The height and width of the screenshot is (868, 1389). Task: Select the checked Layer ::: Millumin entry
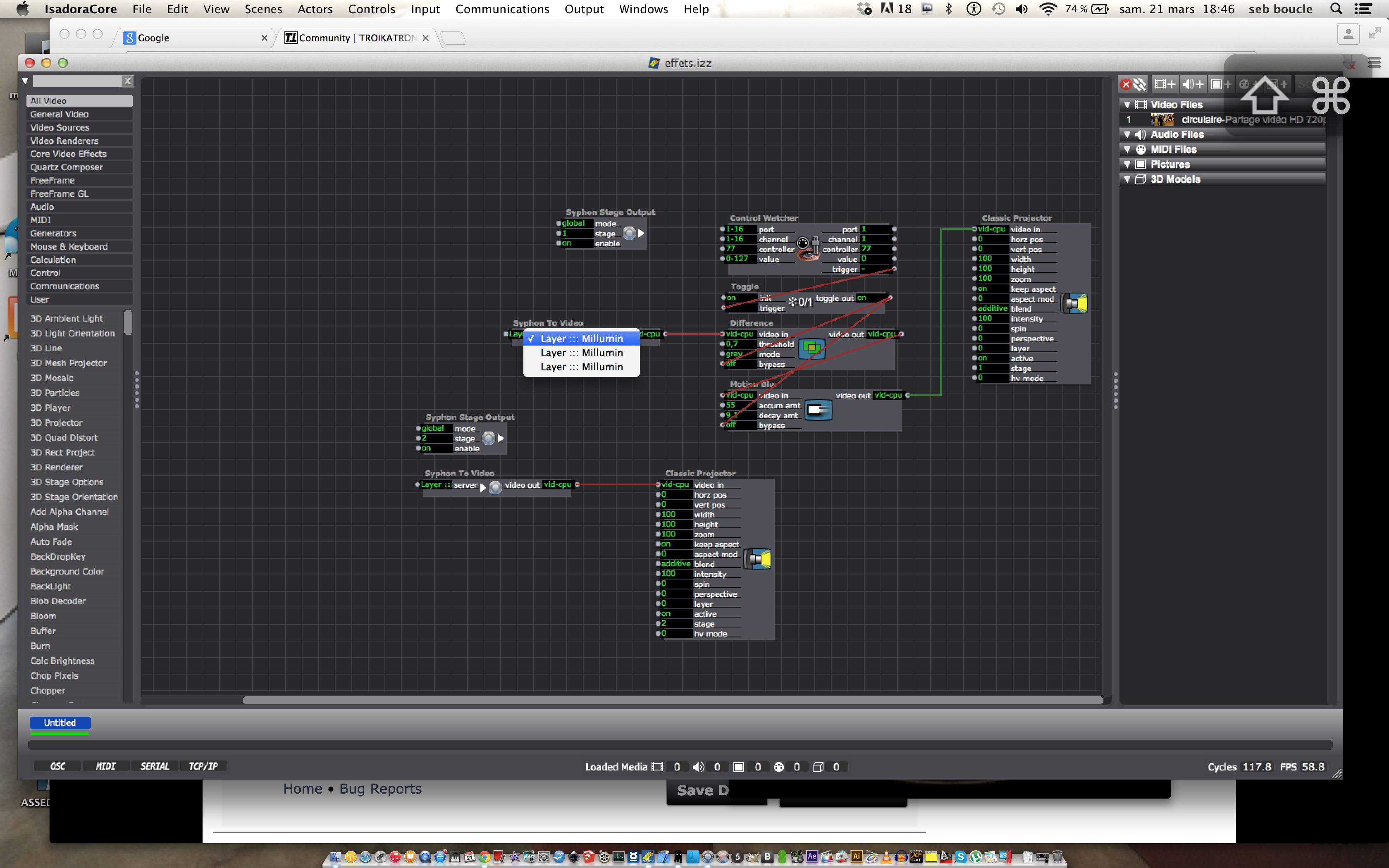pyautogui.click(x=581, y=339)
